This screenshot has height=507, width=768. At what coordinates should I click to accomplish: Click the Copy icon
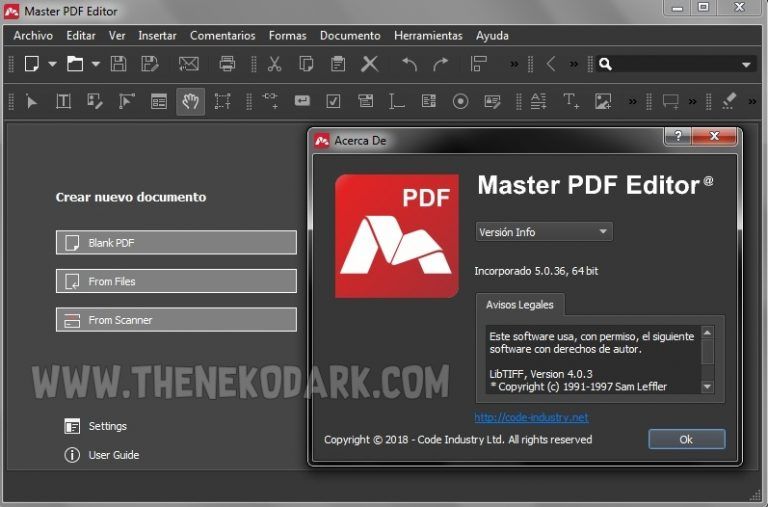click(306, 64)
